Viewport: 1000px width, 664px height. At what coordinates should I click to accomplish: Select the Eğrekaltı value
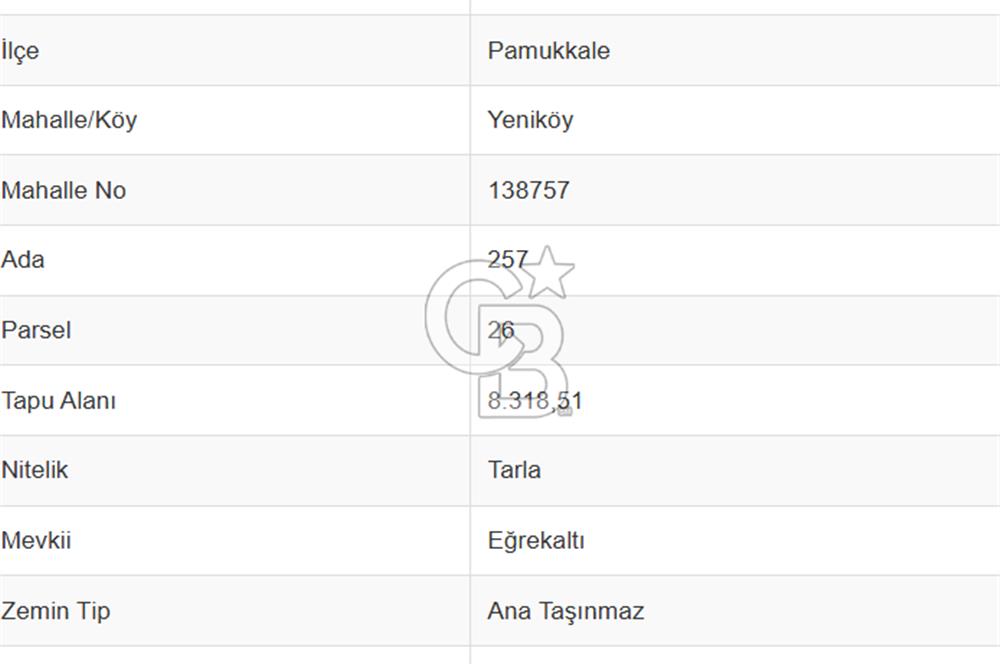click(536, 541)
